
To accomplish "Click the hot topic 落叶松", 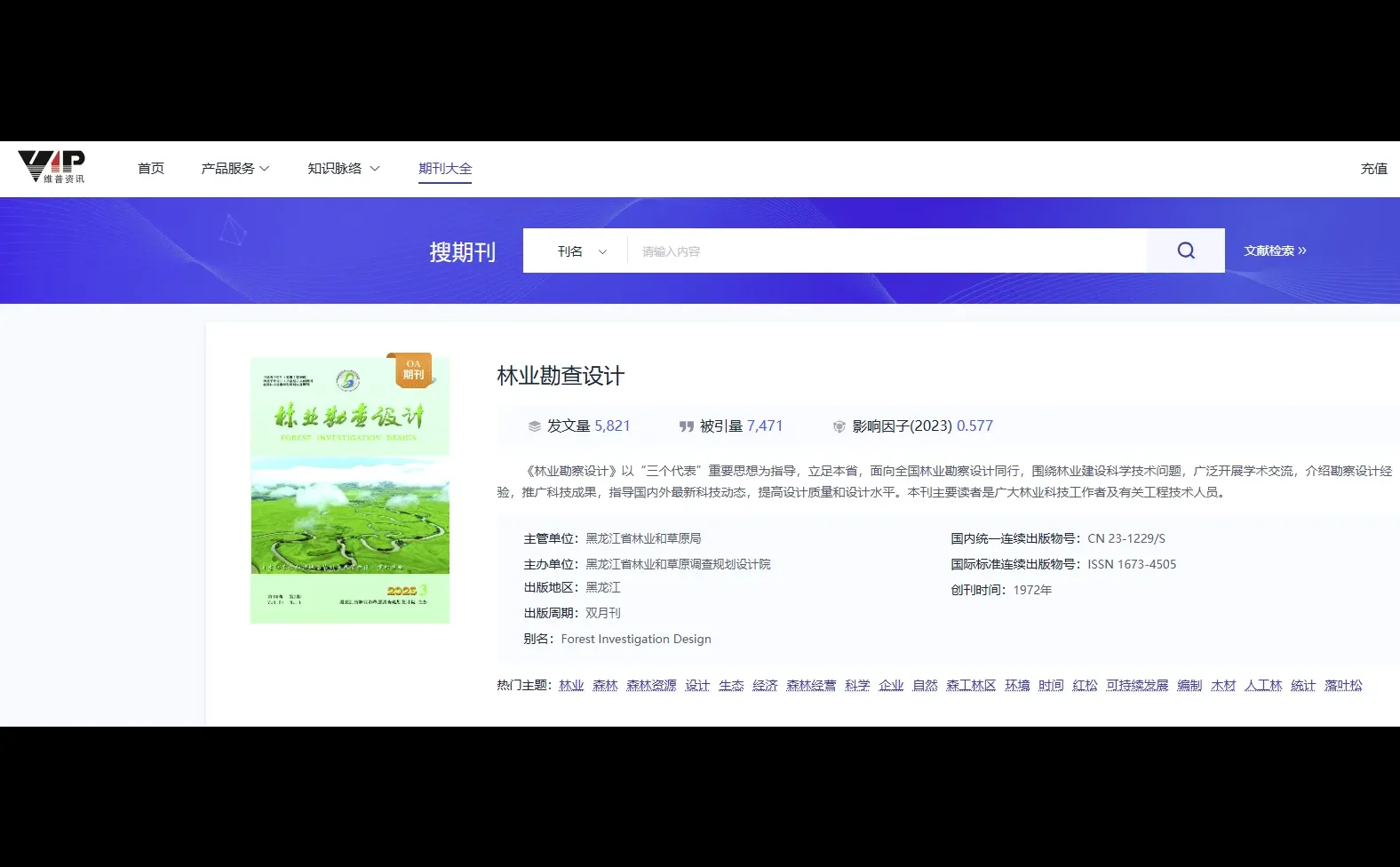I will [x=1343, y=685].
